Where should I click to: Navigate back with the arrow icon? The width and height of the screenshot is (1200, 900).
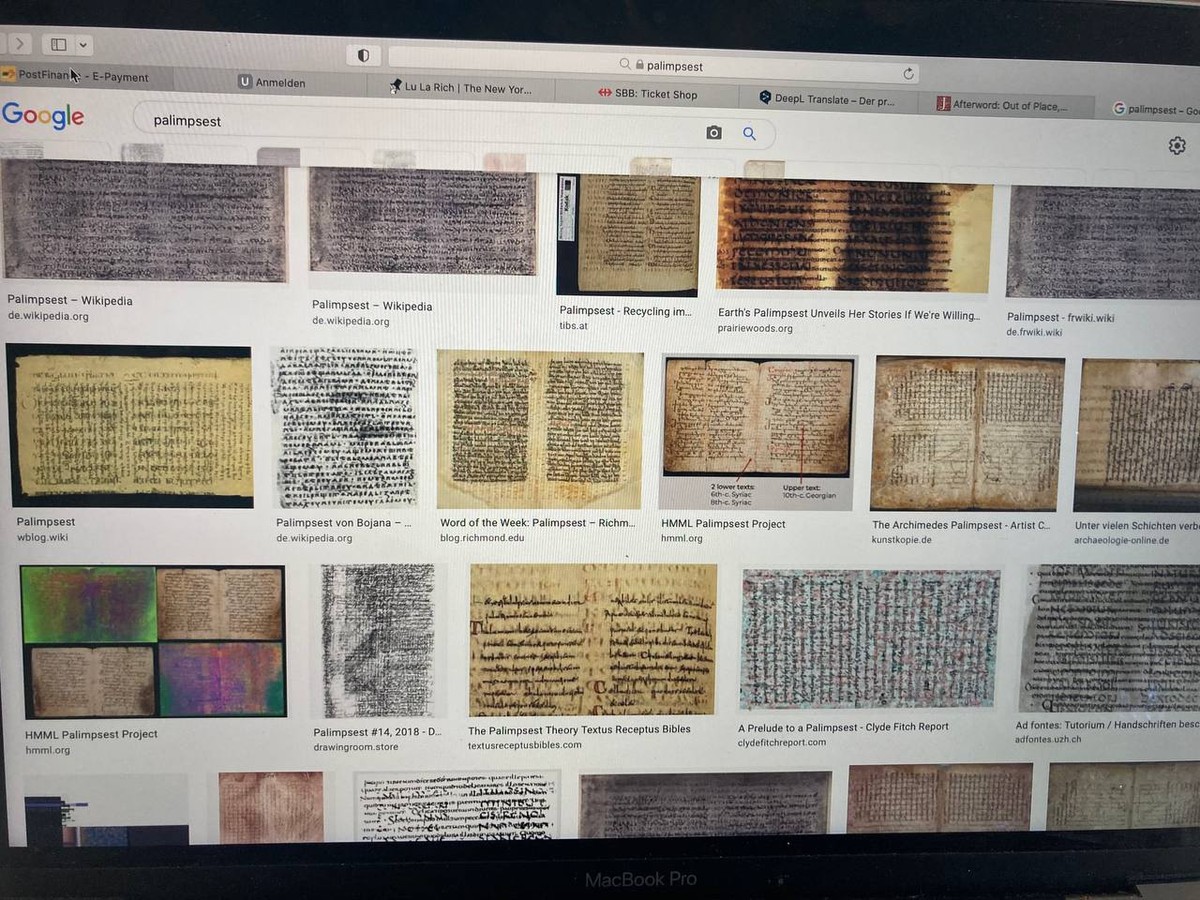point(20,44)
